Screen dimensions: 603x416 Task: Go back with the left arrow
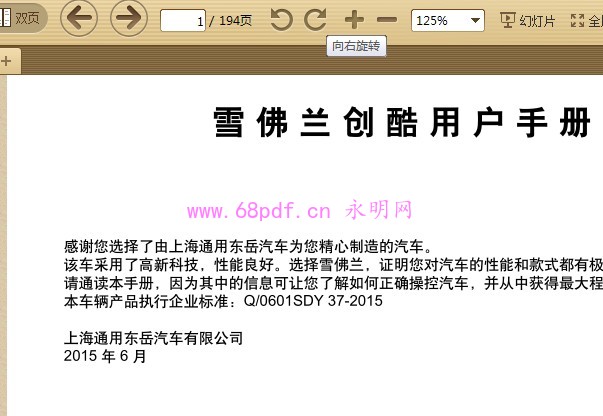pos(79,18)
